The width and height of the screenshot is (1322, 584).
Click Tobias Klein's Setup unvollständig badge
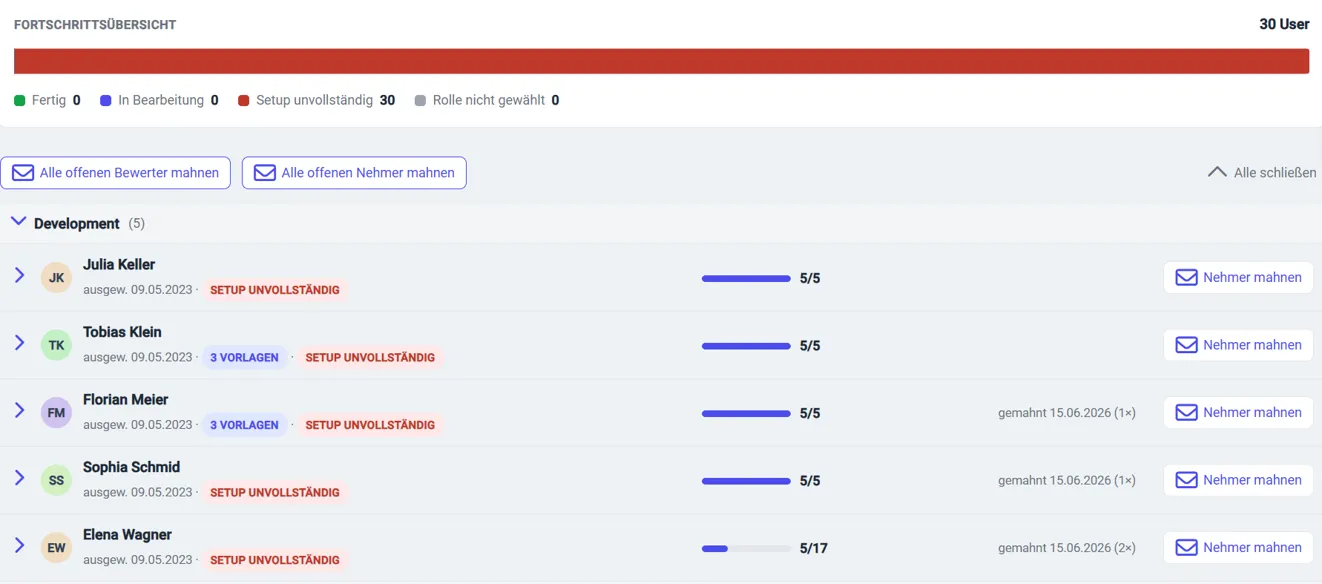coord(370,358)
